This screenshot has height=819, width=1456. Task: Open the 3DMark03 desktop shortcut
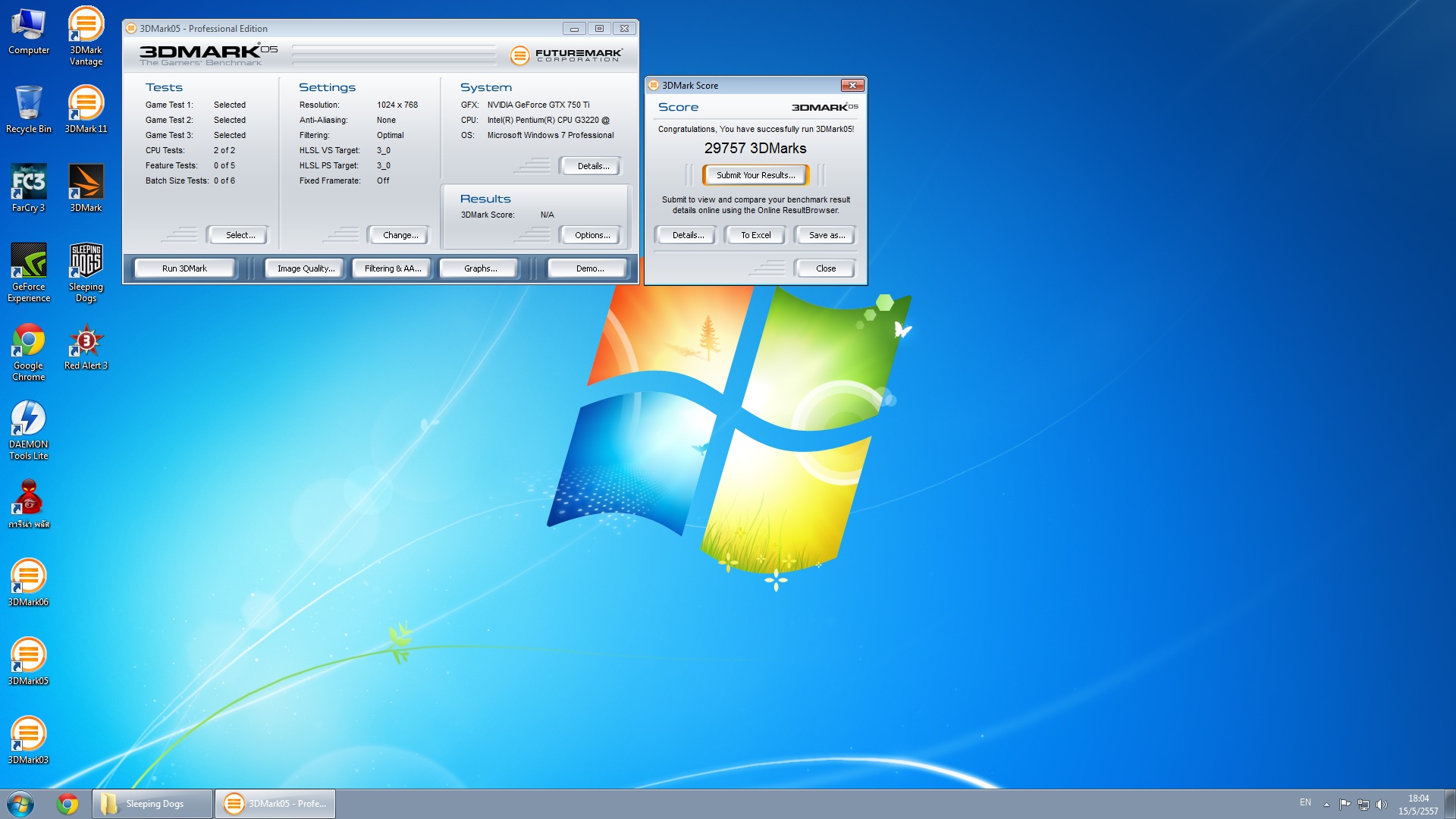pos(28,740)
